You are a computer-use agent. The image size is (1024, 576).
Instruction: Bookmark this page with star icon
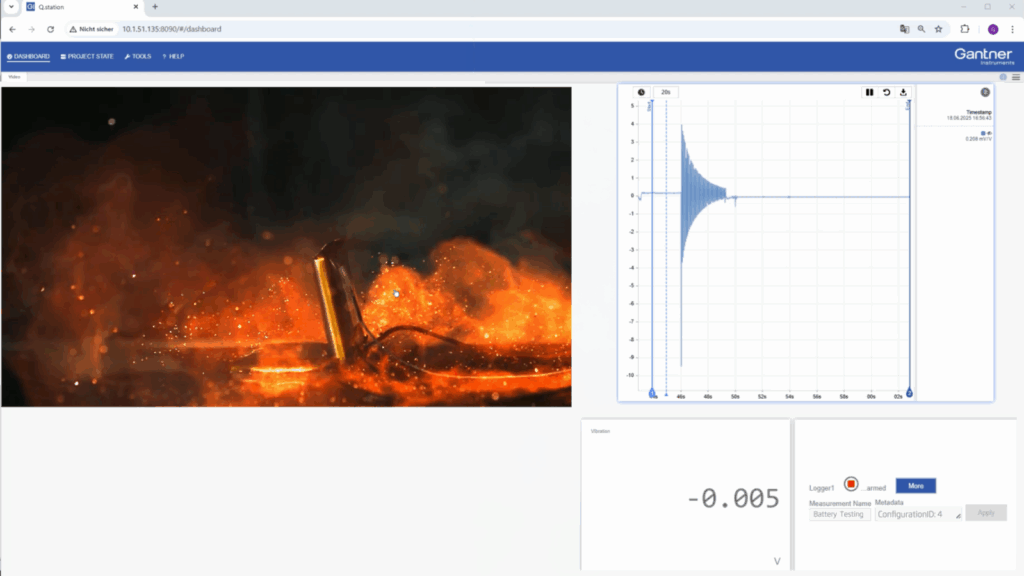[x=938, y=29]
